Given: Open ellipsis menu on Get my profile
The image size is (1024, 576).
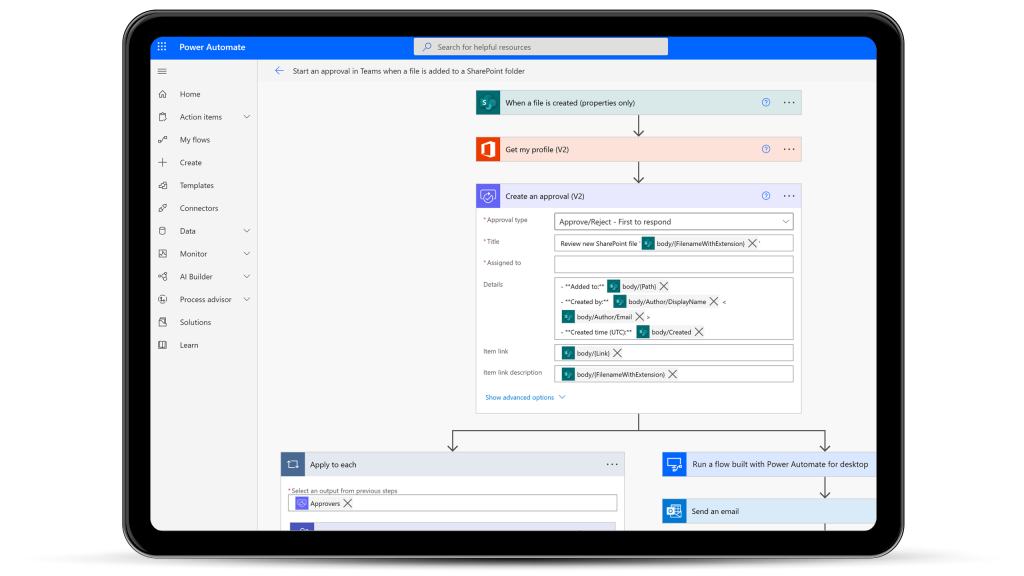Looking at the screenshot, I should tap(789, 149).
